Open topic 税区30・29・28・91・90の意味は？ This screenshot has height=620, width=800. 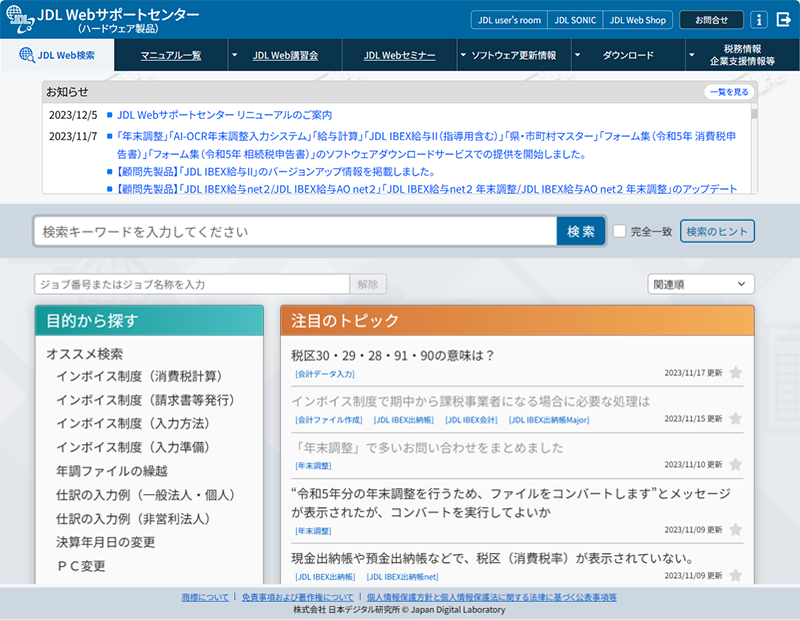pos(392,355)
